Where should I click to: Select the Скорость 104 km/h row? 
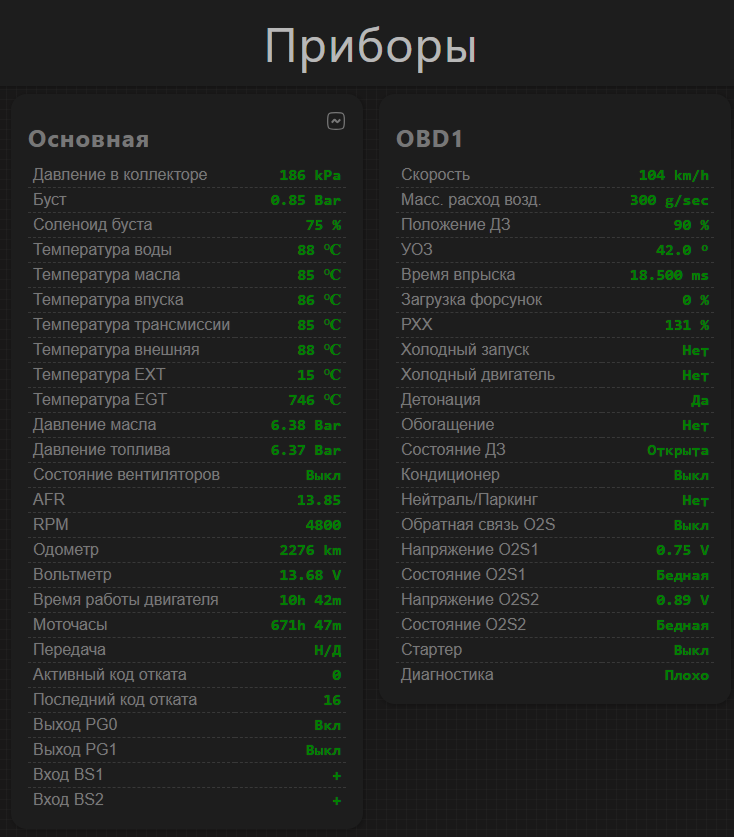tap(555, 175)
